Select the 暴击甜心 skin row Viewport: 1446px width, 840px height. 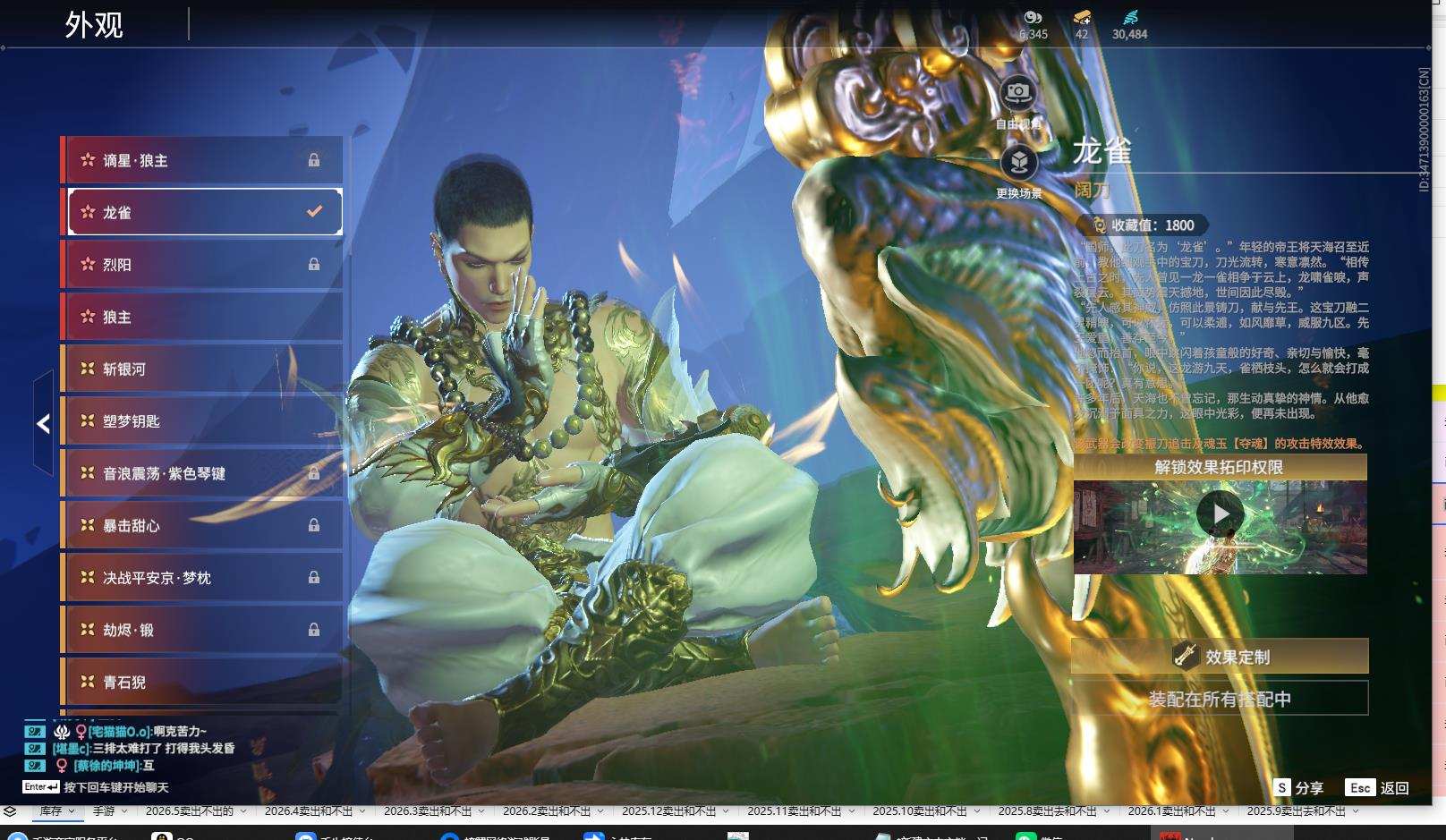(203, 525)
